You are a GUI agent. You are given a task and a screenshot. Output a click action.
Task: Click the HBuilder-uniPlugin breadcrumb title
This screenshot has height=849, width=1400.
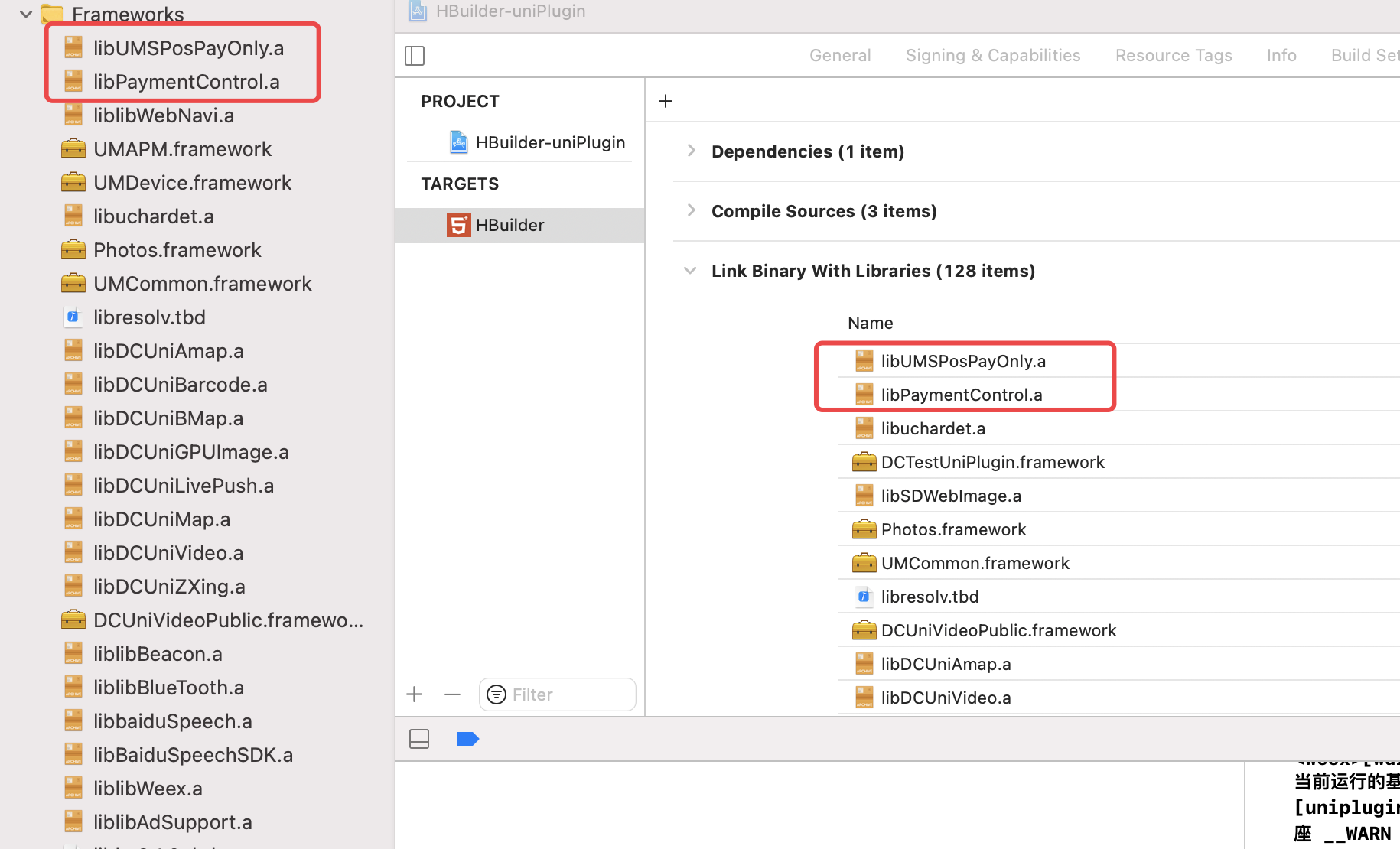click(511, 11)
